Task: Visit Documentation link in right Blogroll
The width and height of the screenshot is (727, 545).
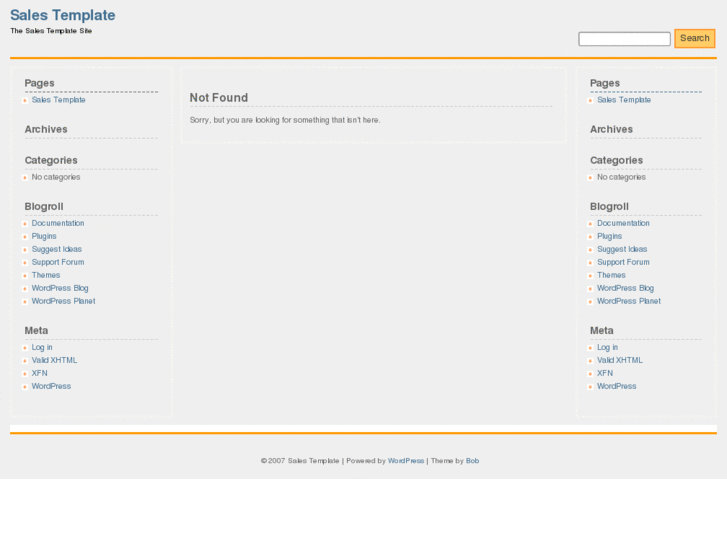Action: point(623,223)
